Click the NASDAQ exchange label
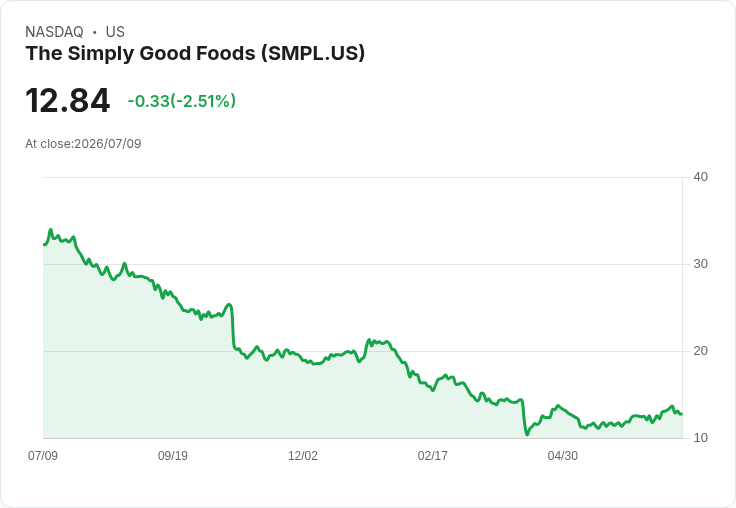This screenshot has width=736, height=508. point(54,32)
